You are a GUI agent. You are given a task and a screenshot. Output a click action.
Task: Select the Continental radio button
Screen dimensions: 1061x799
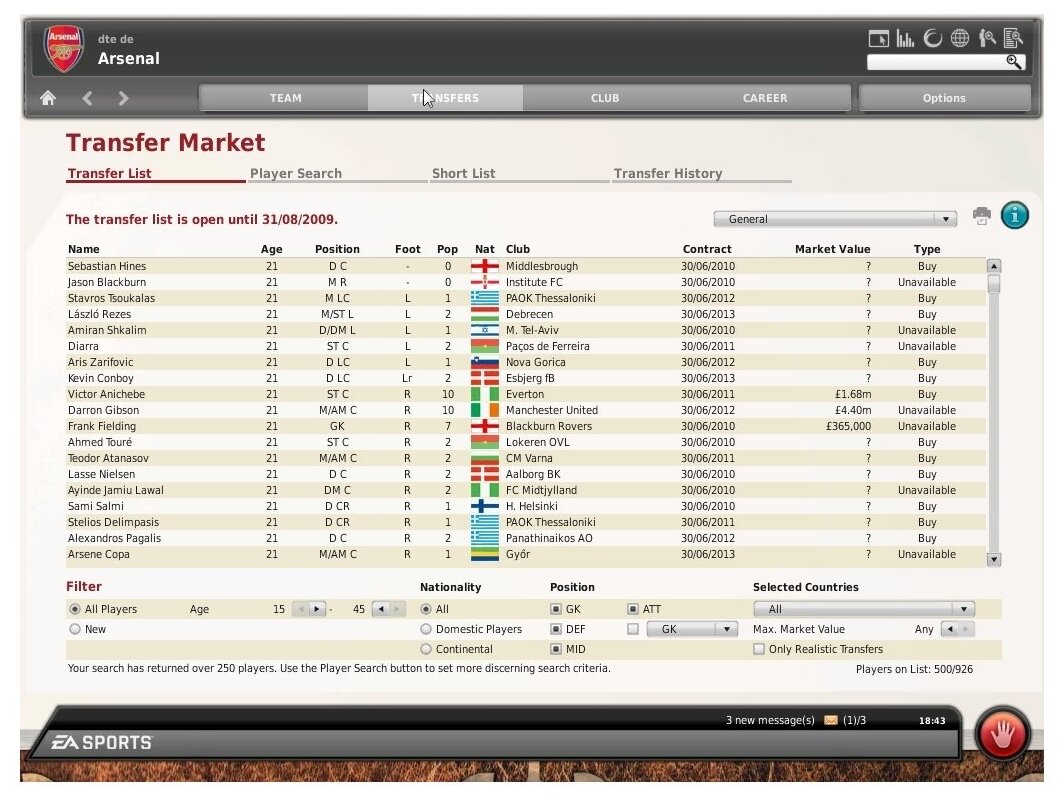pyautogui.click(x=426, y=649)
